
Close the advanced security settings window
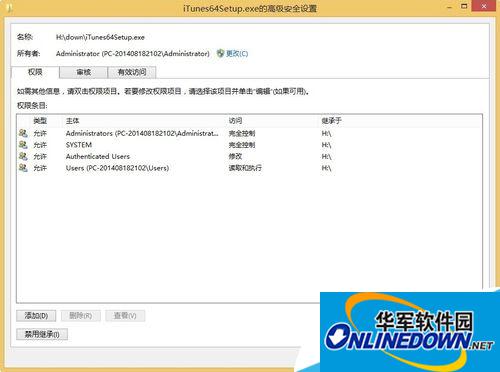[x=484, y=6]
